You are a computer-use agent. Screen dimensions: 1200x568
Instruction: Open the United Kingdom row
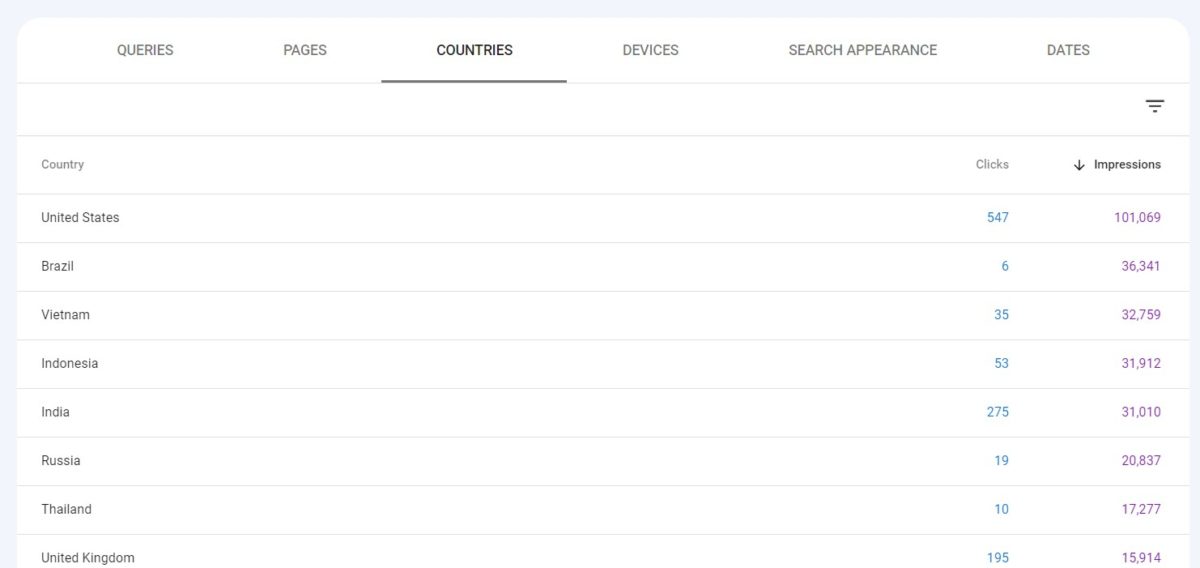point(87,557)
